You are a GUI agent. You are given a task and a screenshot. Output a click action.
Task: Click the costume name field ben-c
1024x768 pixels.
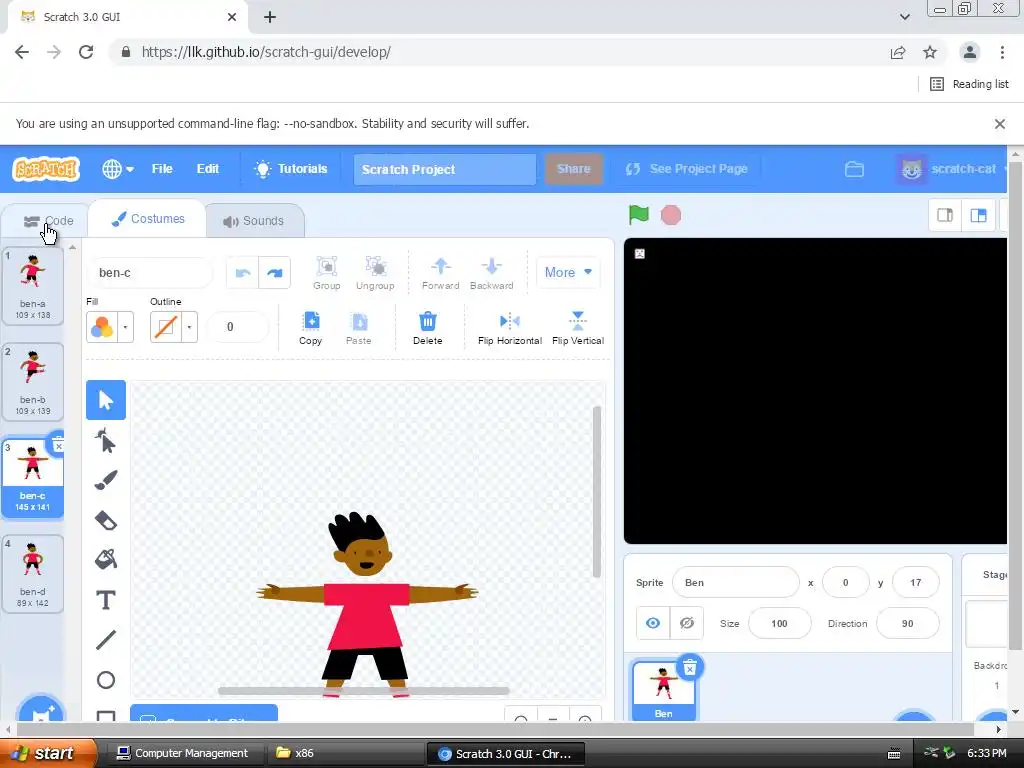150,273
